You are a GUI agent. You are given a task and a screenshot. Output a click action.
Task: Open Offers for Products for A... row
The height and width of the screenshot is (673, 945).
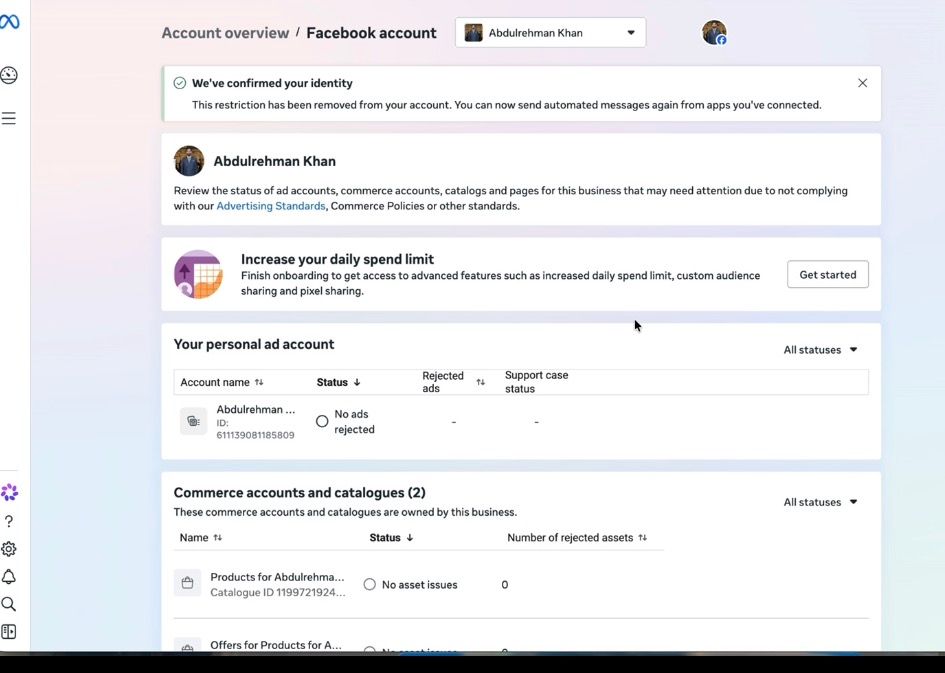276,645
